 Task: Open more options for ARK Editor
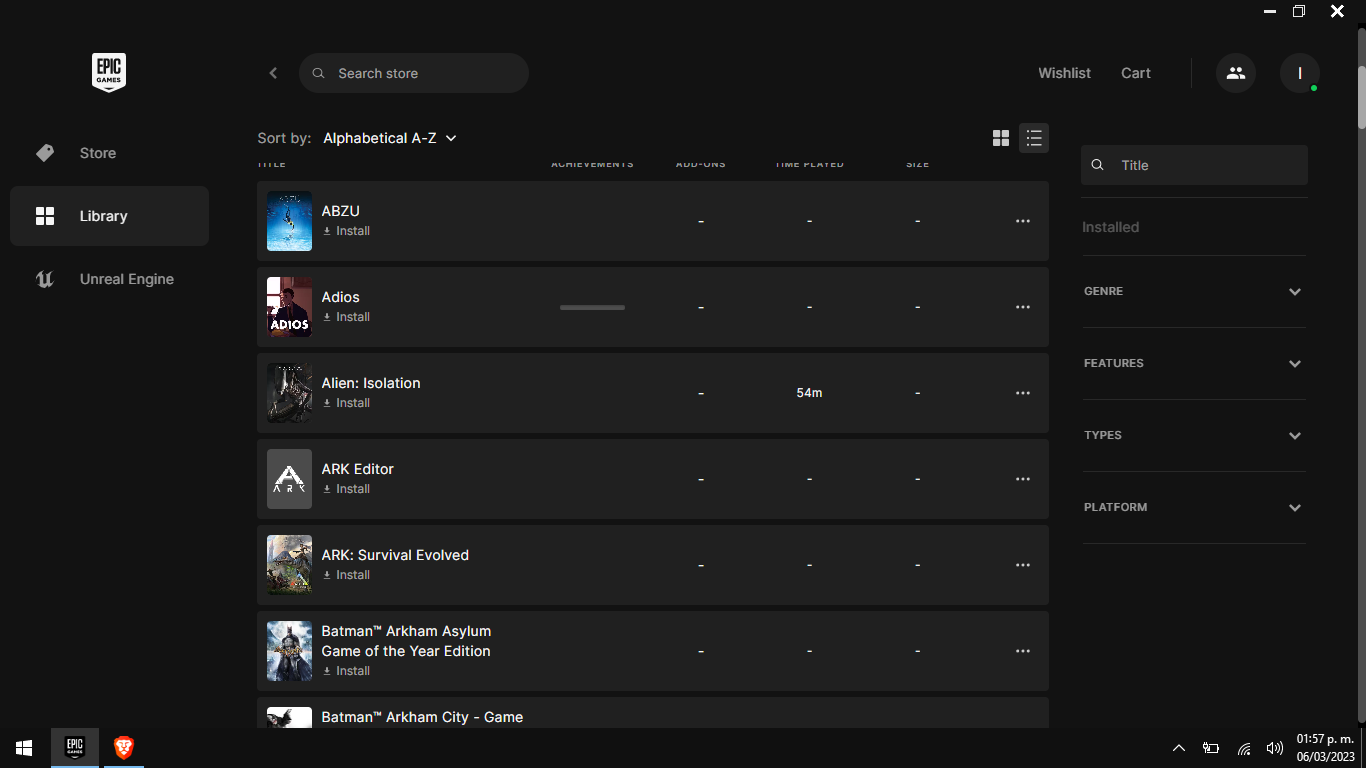click(1023, 479)
